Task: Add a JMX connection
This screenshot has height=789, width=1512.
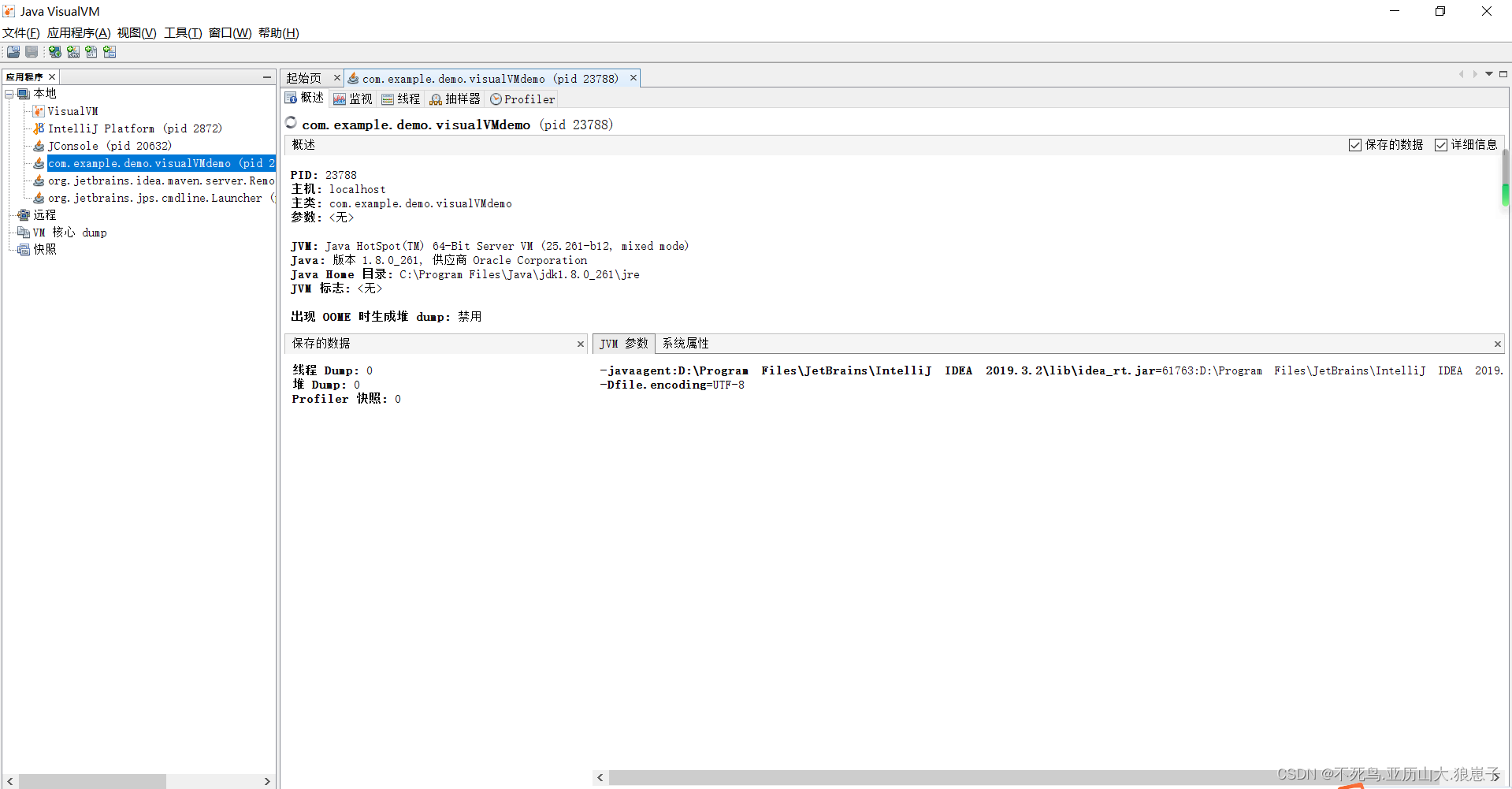Action: [x=72, y=52]
